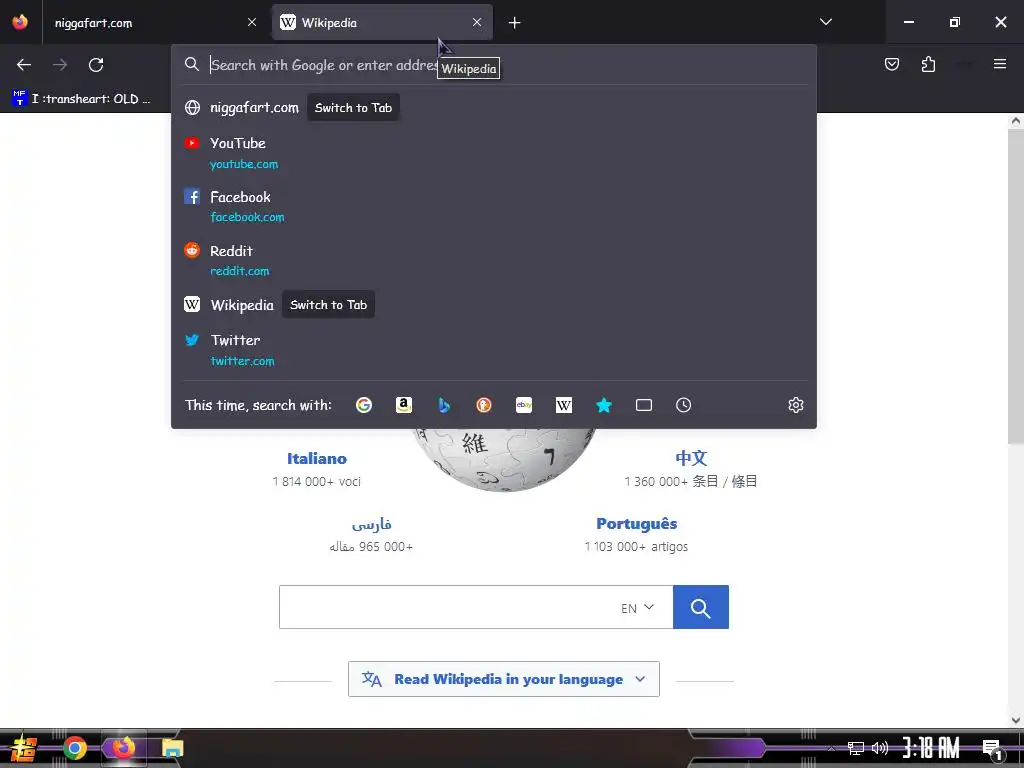The width and height of the screenshot is (1024, 768).
Task: Click the blue Wikipedia search button
Action: [x=701, y=607]
